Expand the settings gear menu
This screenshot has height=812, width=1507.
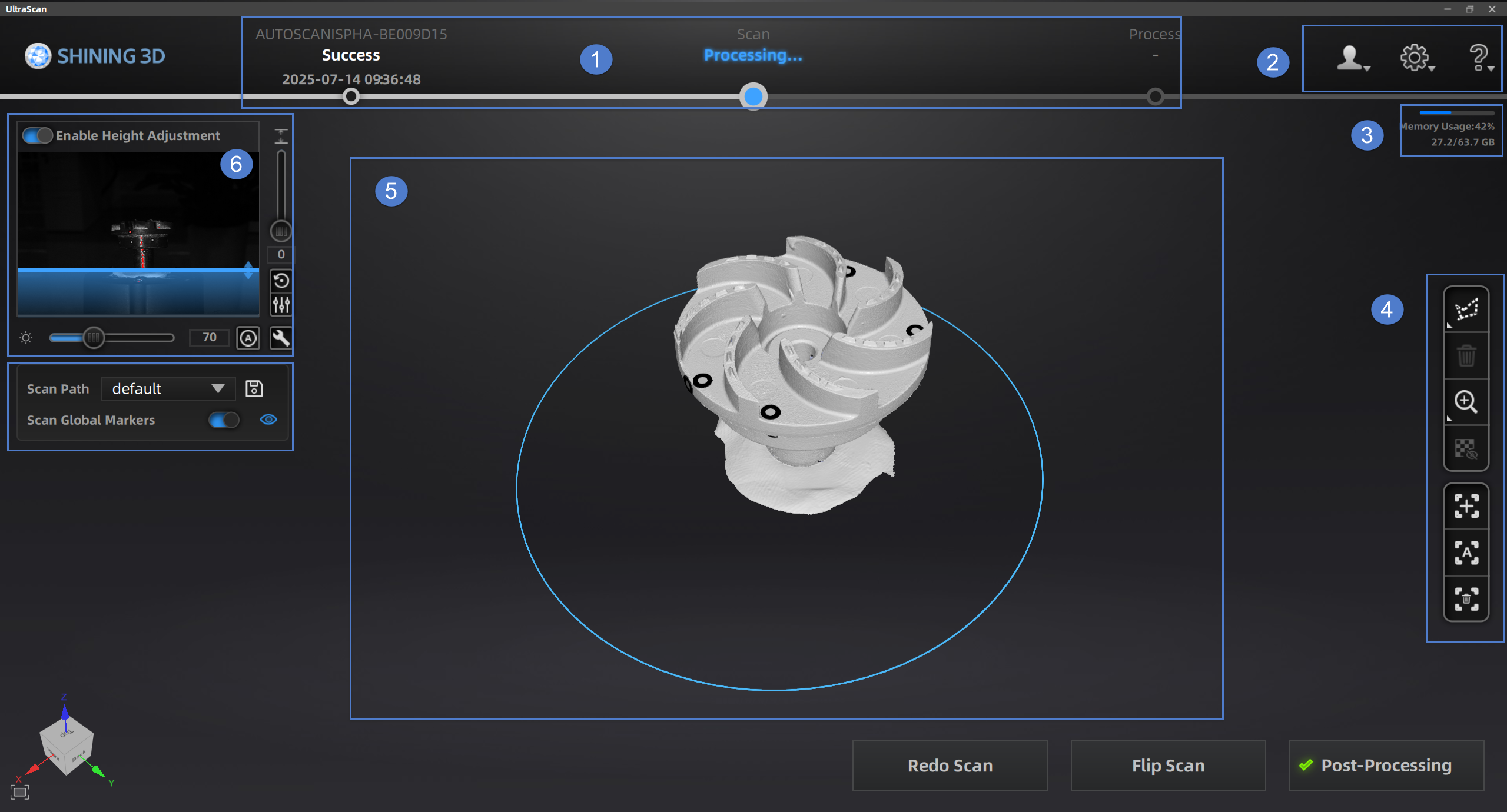(x=1416, y=58)
